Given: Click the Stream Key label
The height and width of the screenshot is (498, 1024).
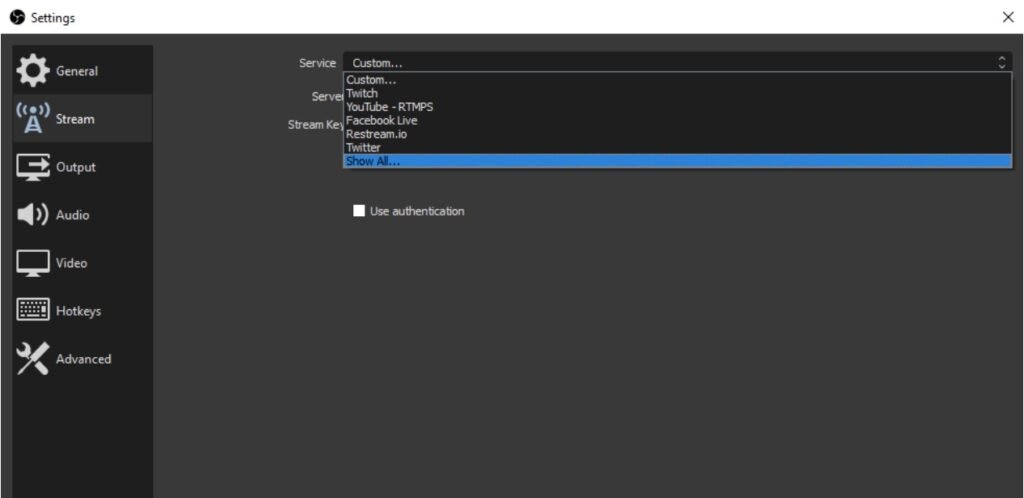Looking at the screenshot, I should 315,125.
